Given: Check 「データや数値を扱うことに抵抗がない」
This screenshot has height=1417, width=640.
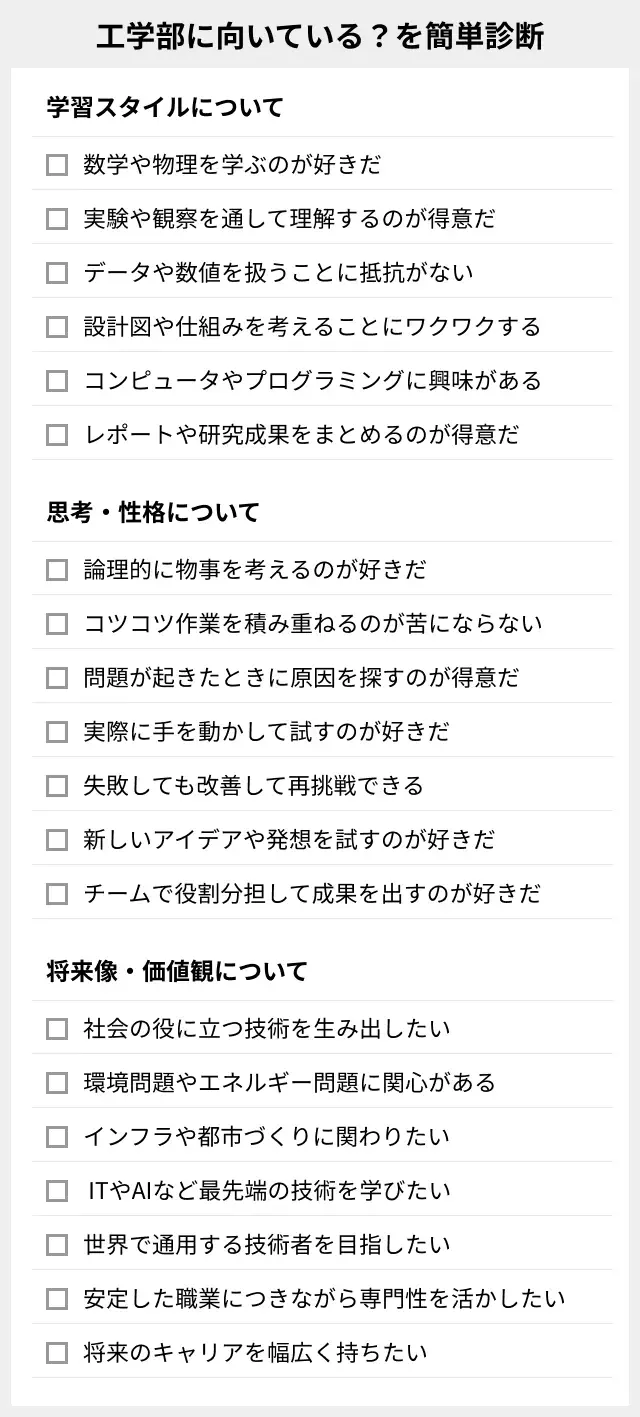Looking at the screenshot, I should tap(56, 272).
